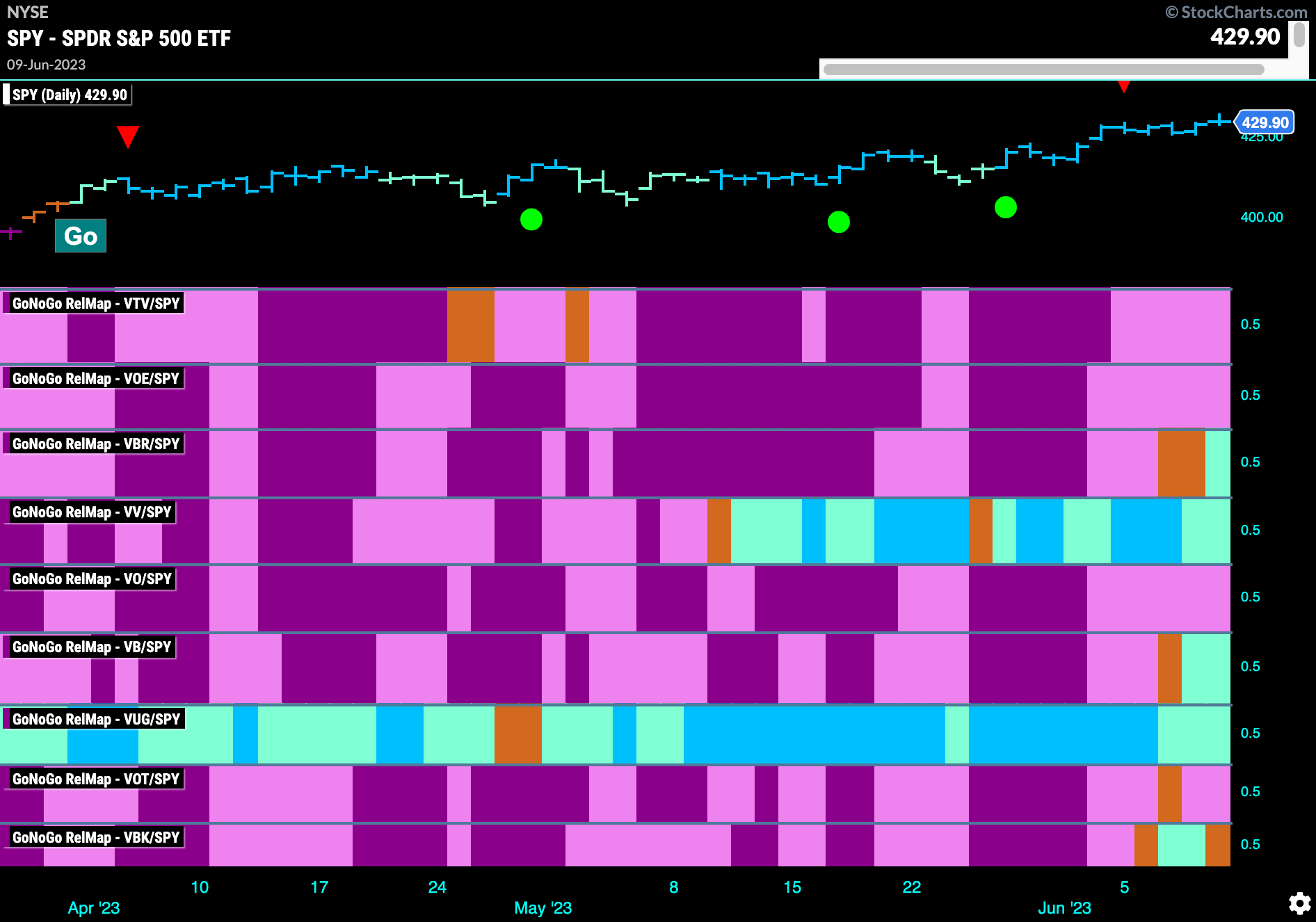This screenshot has width=1316, height=922.
Task: Select the GoNoGo RelMap - VV/SPY label
Action: pos(90,512)
